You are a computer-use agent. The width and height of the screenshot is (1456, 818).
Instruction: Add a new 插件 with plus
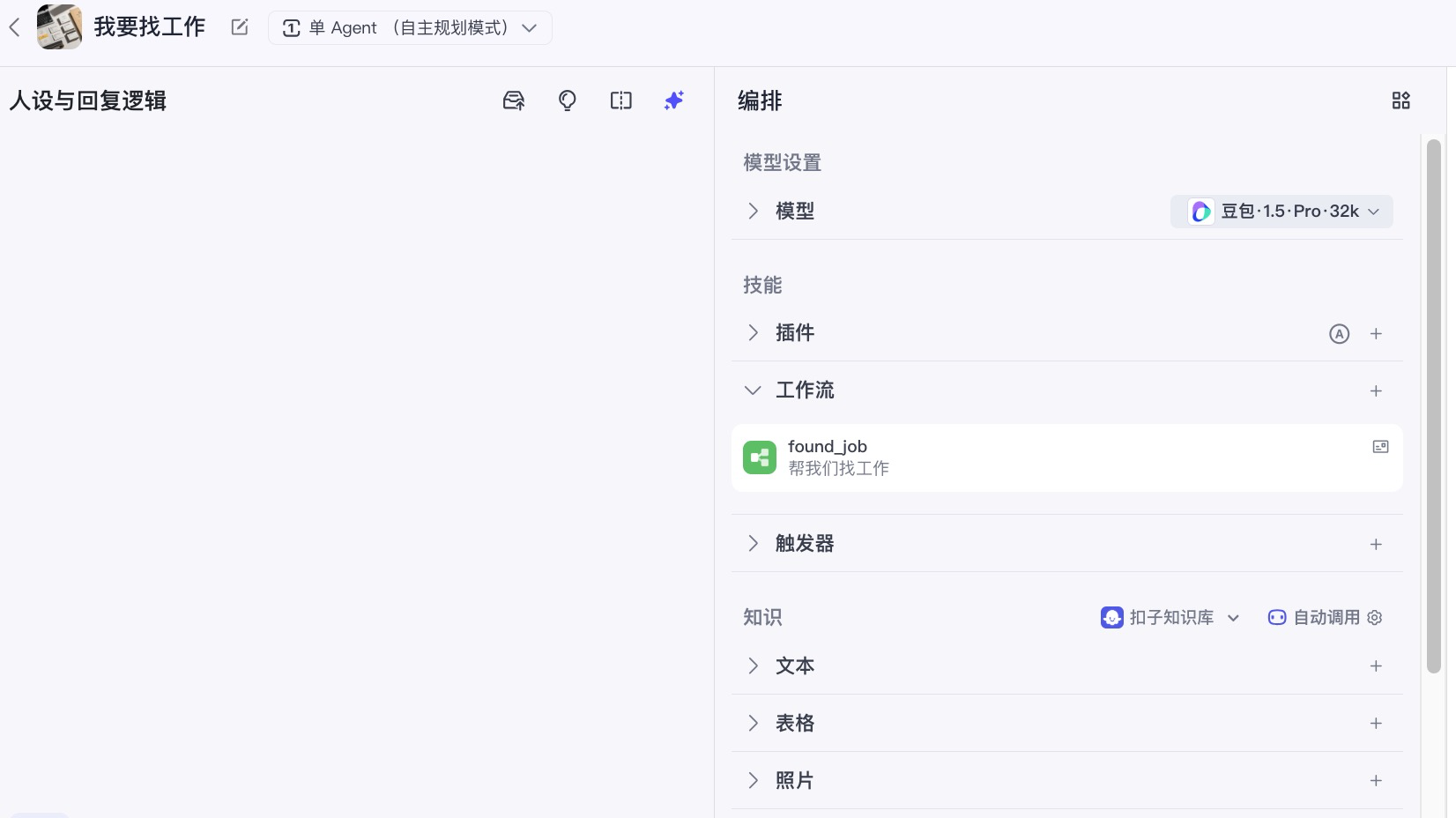click(x=1376, y=333)
